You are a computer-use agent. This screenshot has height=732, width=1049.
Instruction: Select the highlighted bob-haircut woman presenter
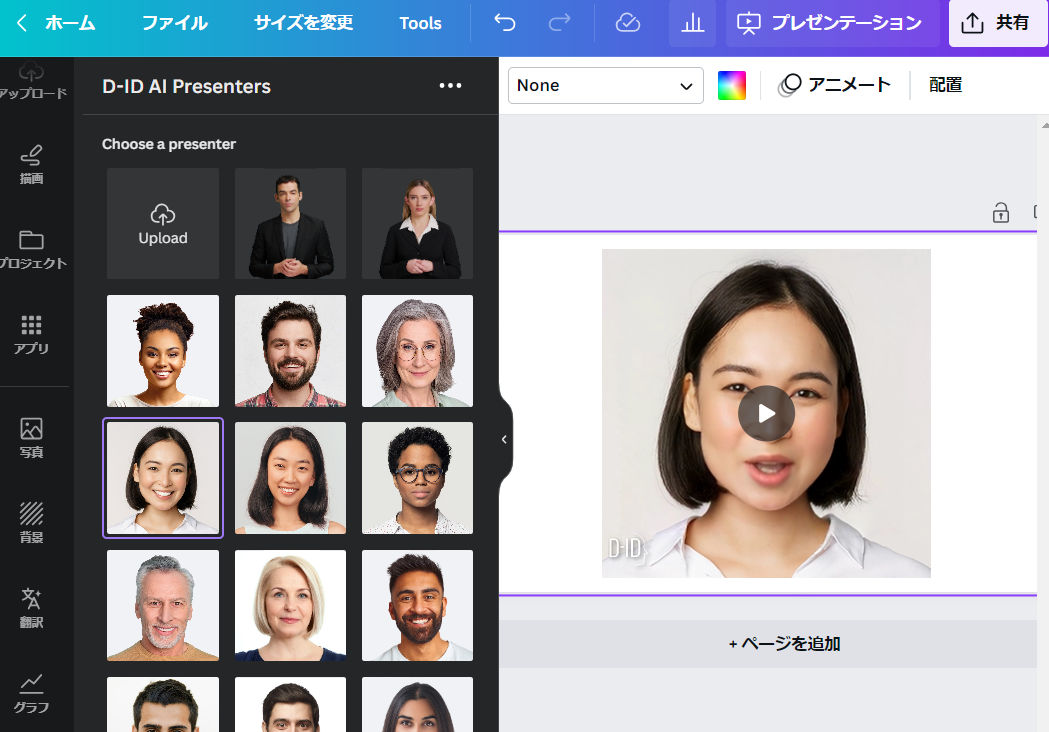pos(163,478)
